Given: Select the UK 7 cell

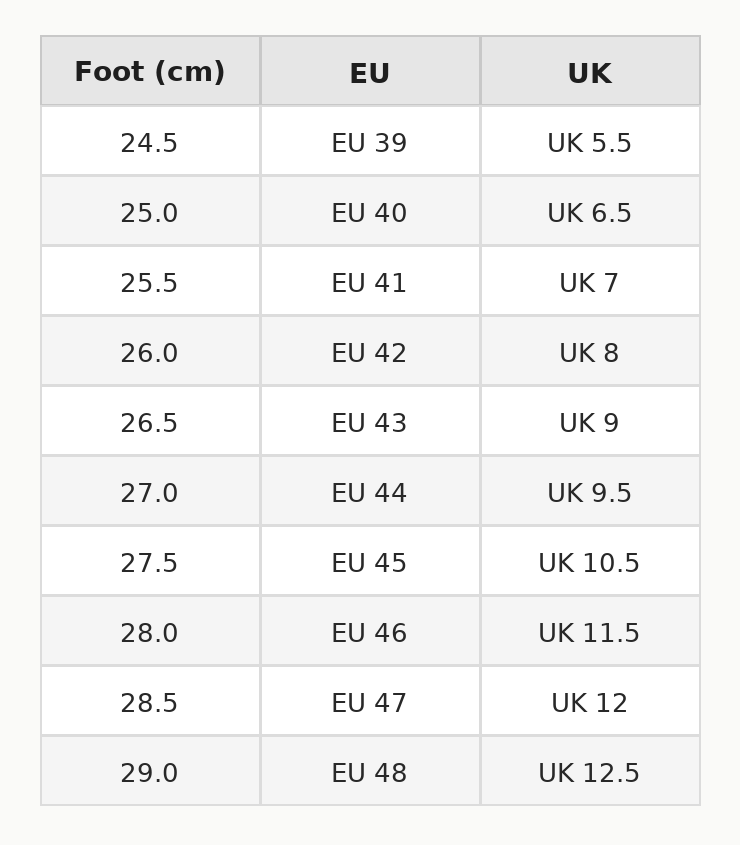Looking at the screenshot, I should click(x=589, y=284).
